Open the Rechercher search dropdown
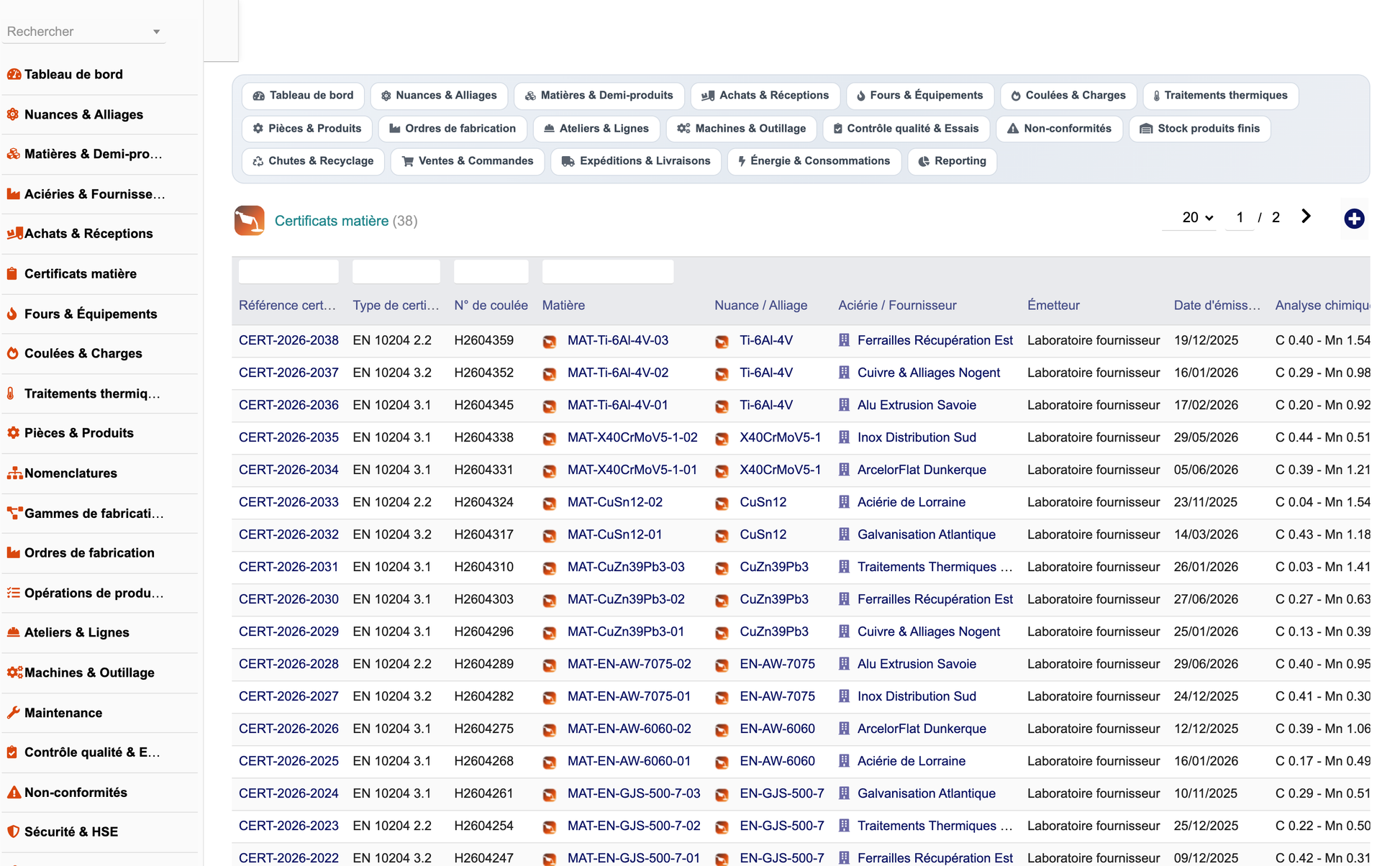1400x866 pixels. coord(84,32)
